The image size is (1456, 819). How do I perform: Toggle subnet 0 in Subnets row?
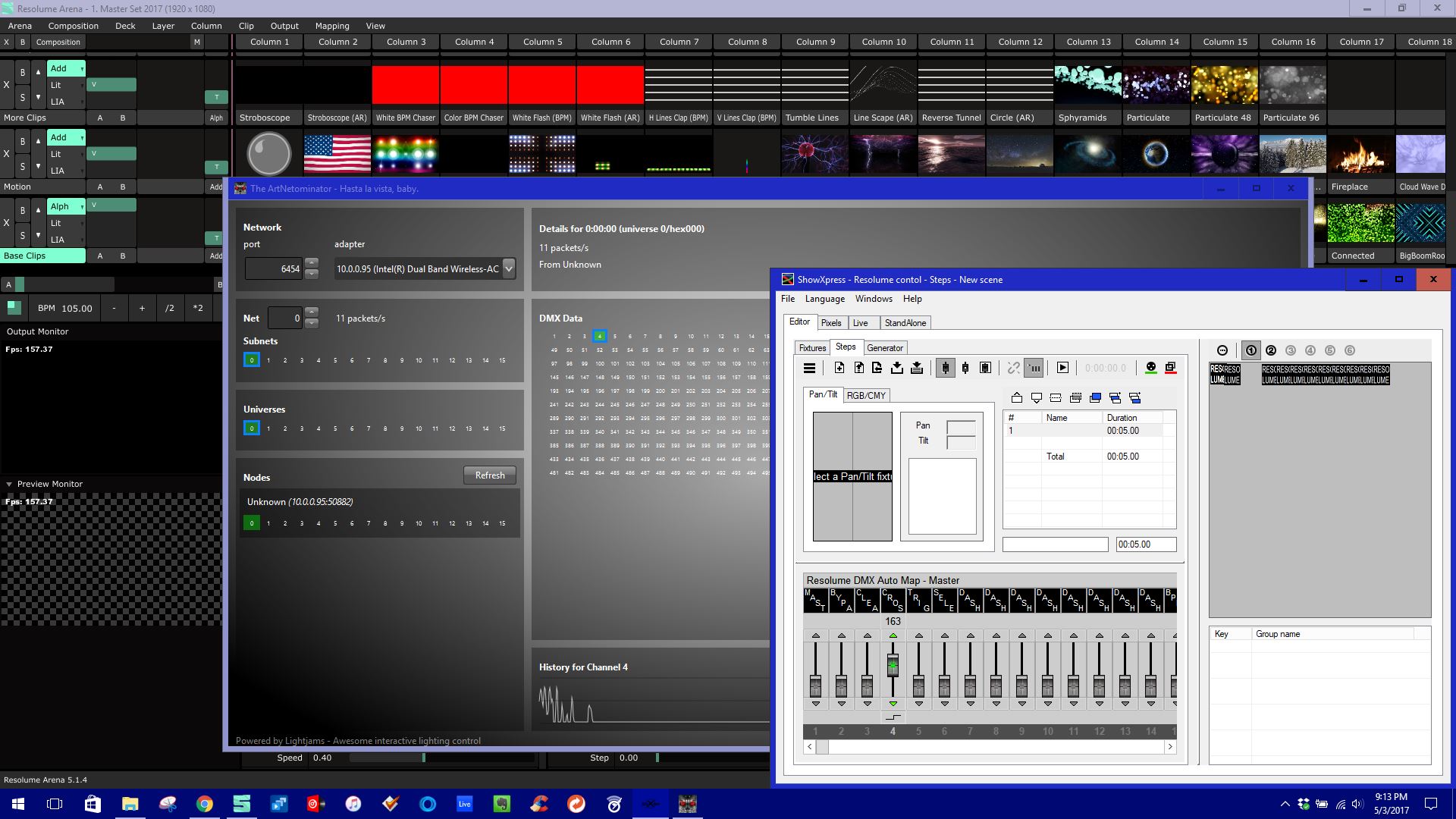(x=252, y=360)
